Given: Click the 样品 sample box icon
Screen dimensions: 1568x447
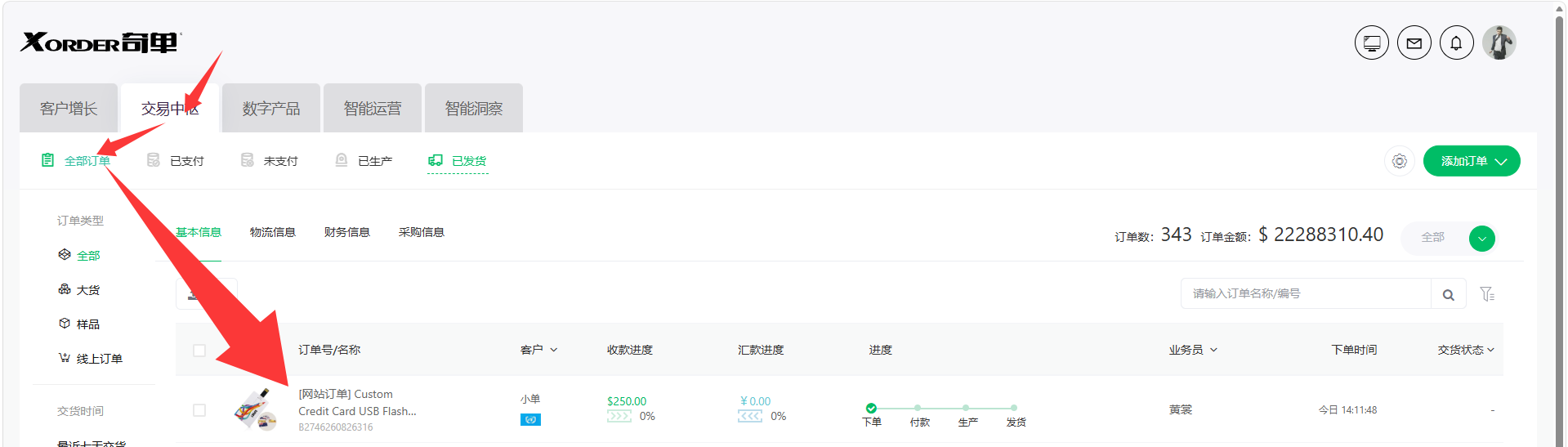Looking at the screenshot, I should coord(65,324).
